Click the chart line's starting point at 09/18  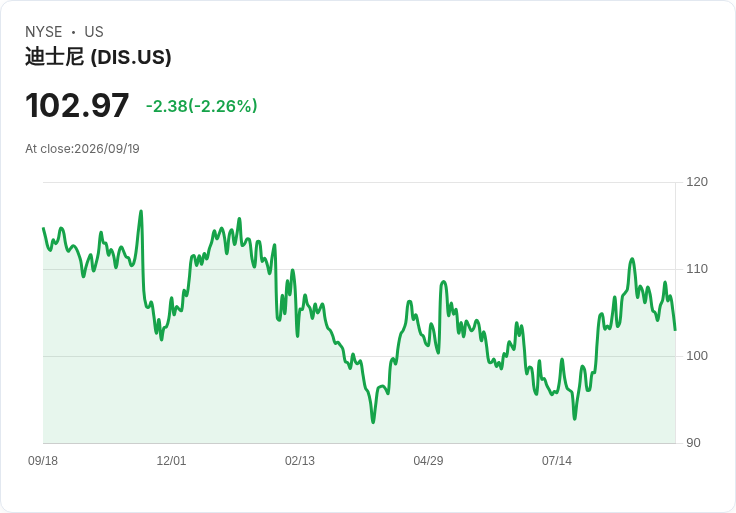[x=44, y=229]
